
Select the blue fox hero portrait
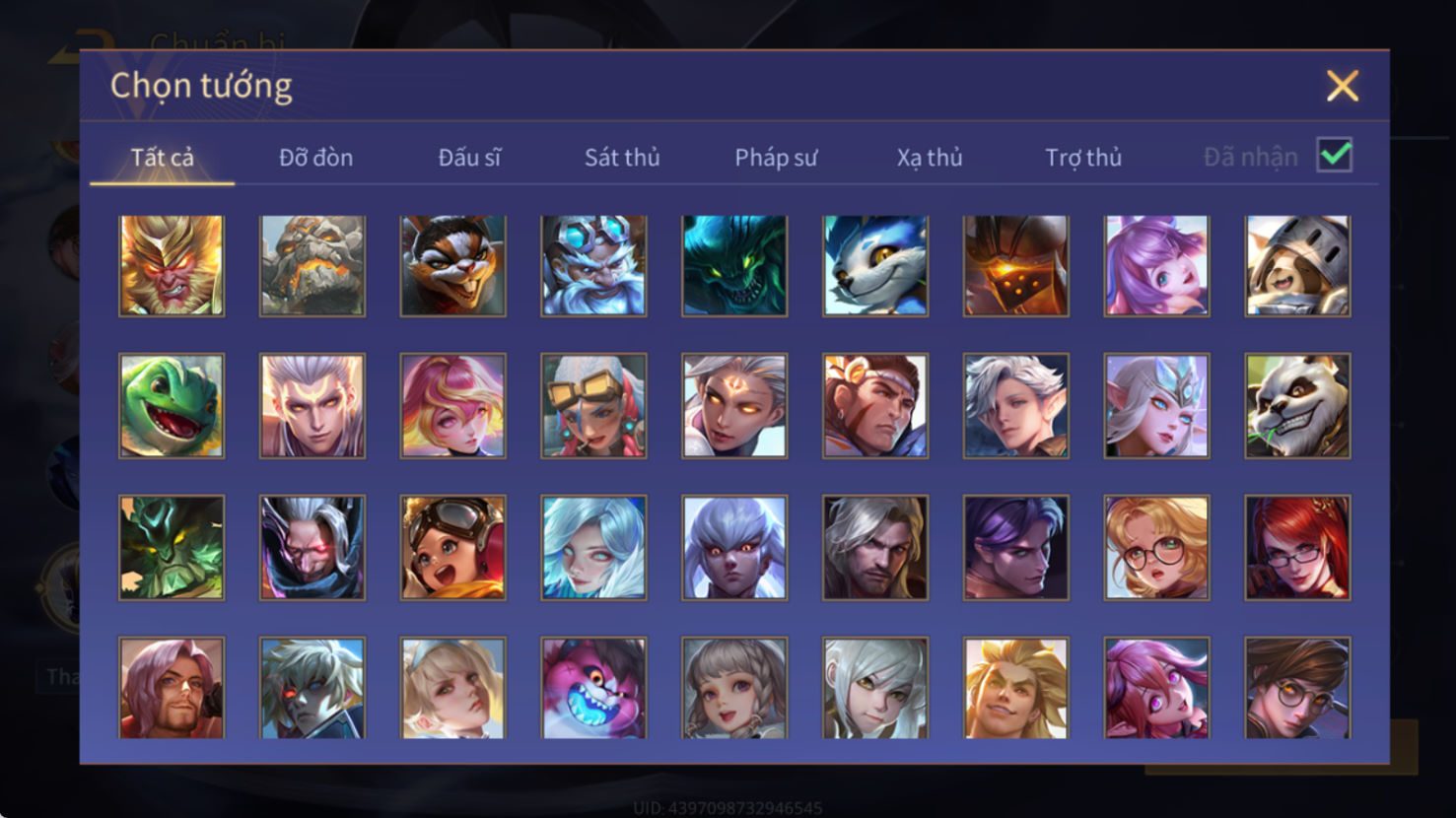875,266
